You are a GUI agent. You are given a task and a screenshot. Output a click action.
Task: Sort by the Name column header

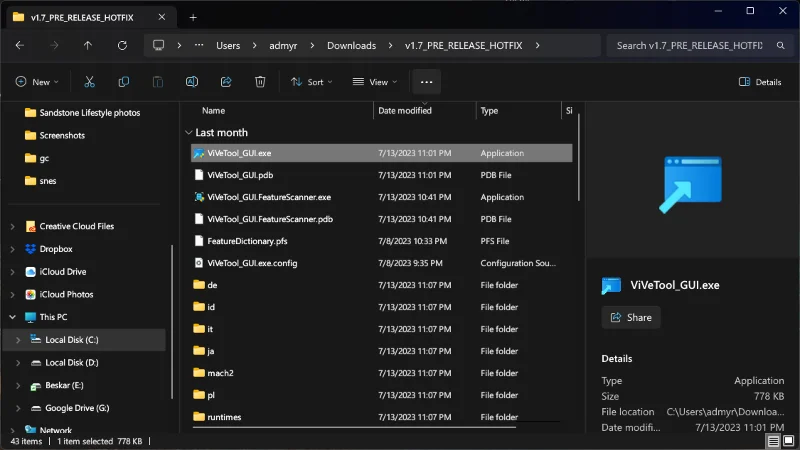pos(213,111)
